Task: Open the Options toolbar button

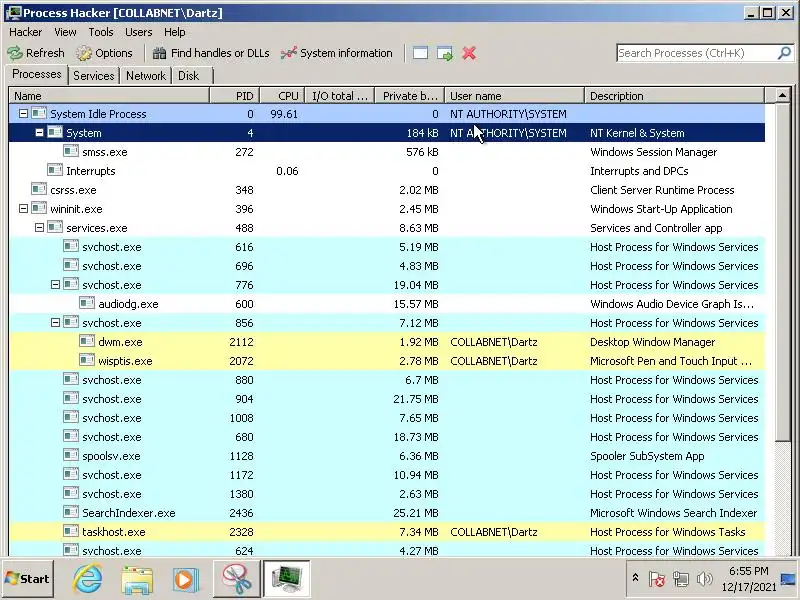Action: pyautogui.click(x=104, y=53)
